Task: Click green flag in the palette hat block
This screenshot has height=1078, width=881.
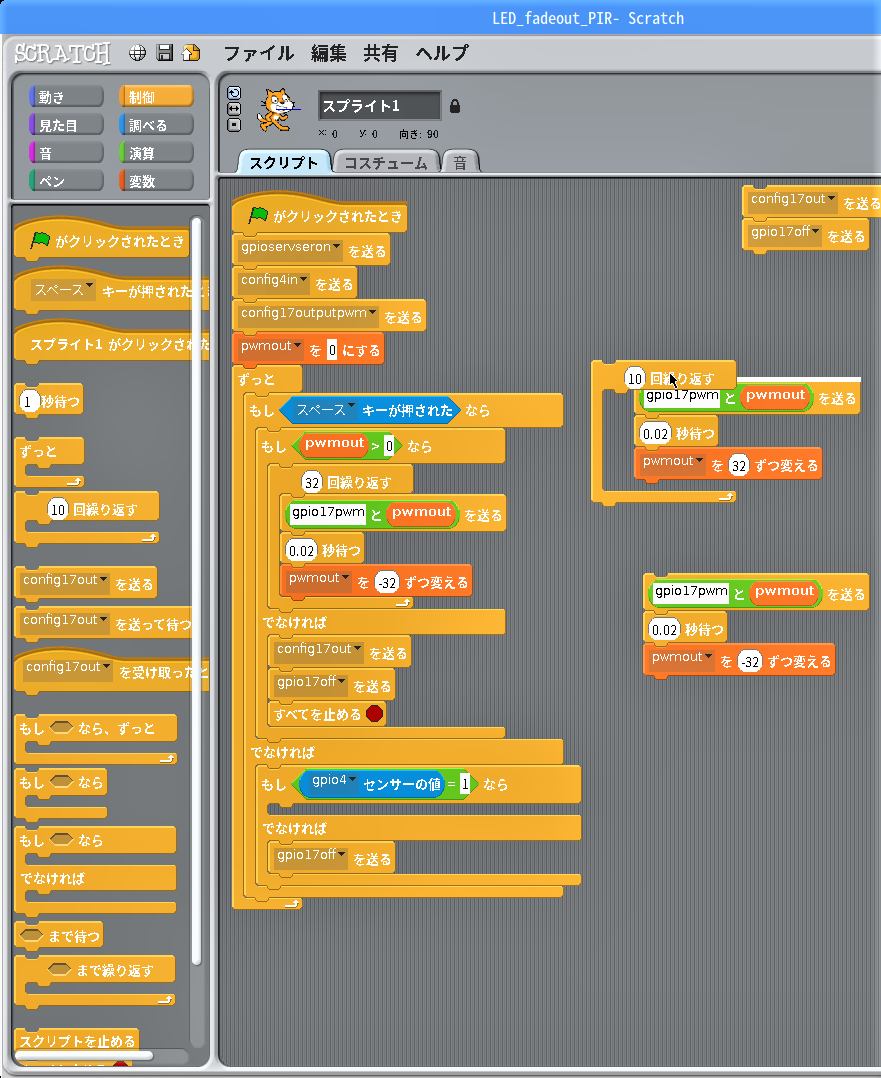Action: point(41,240)
